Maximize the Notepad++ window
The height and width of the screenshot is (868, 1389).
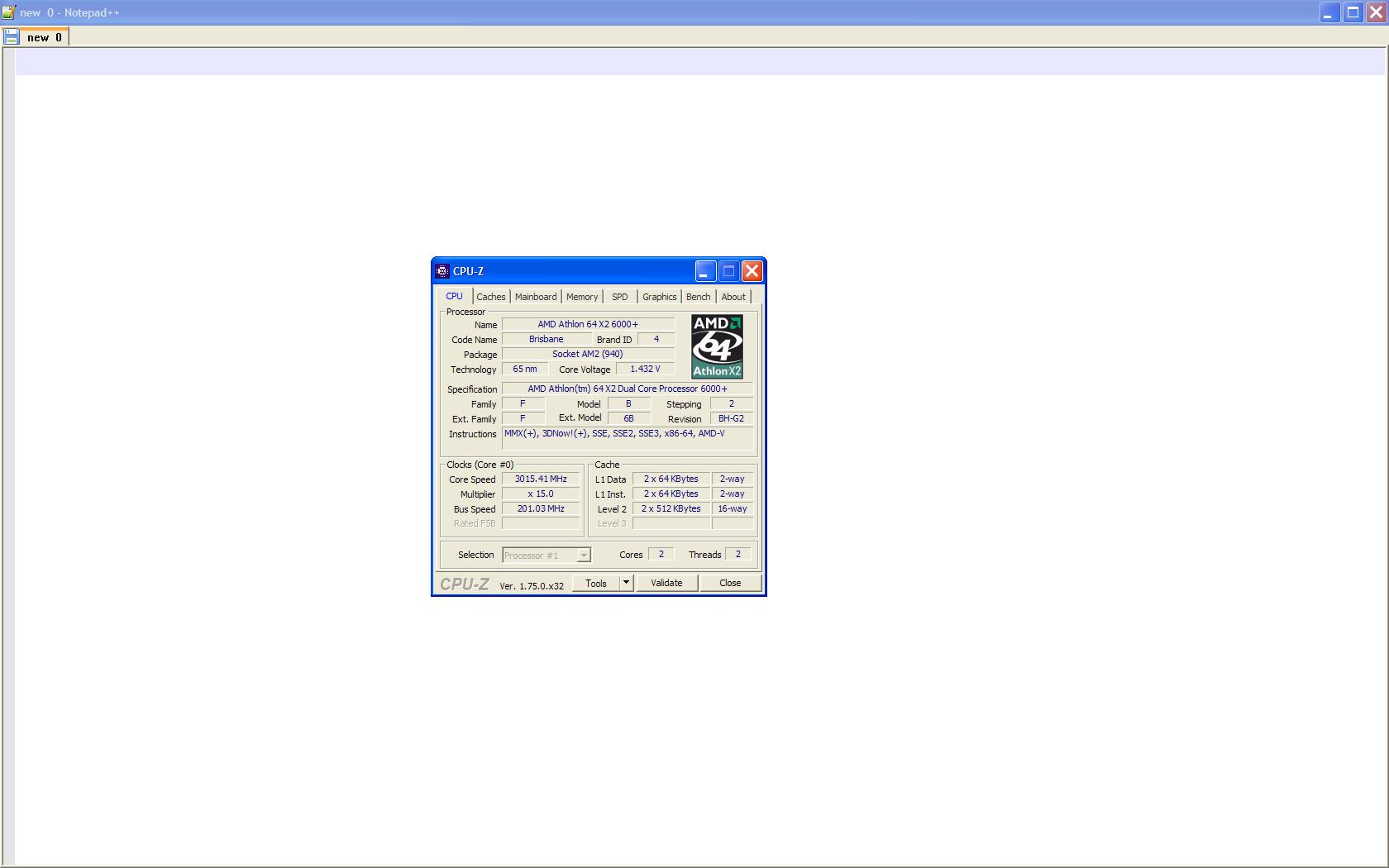[1353, 12]
